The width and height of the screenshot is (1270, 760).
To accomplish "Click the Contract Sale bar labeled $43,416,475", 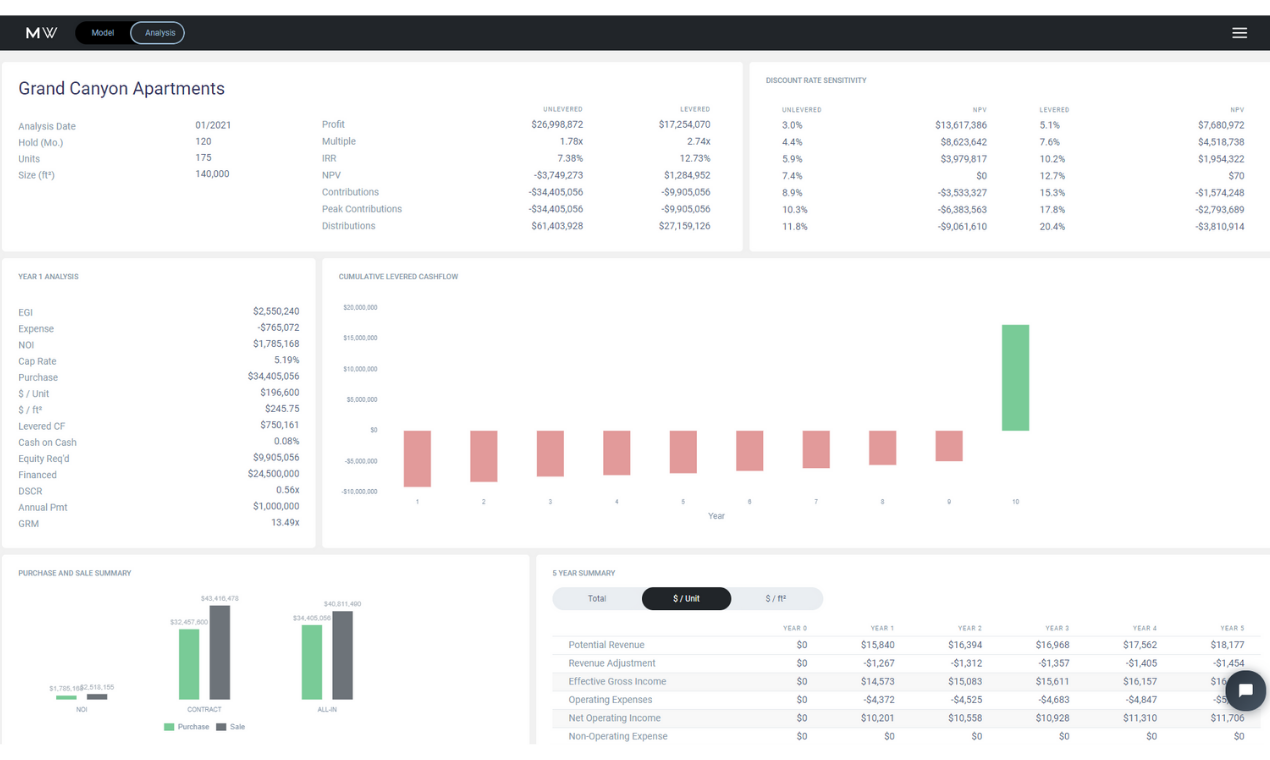I will 219,653.
